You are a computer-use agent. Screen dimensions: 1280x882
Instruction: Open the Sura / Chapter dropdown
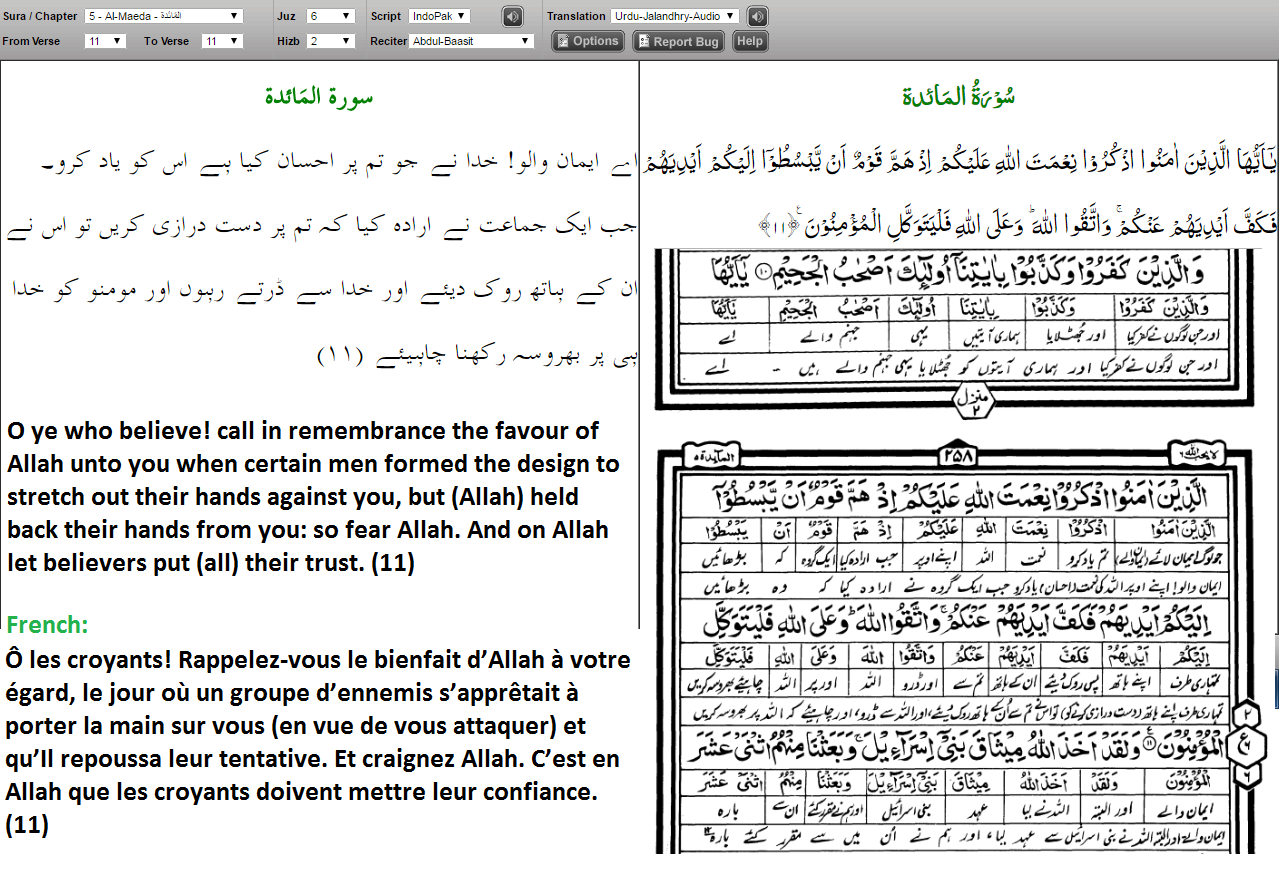(x=164, y=16)
